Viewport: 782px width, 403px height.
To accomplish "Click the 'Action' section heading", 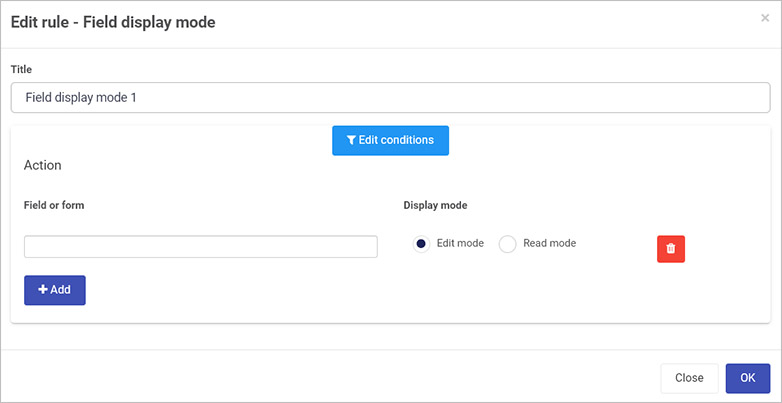I will 42,165.
